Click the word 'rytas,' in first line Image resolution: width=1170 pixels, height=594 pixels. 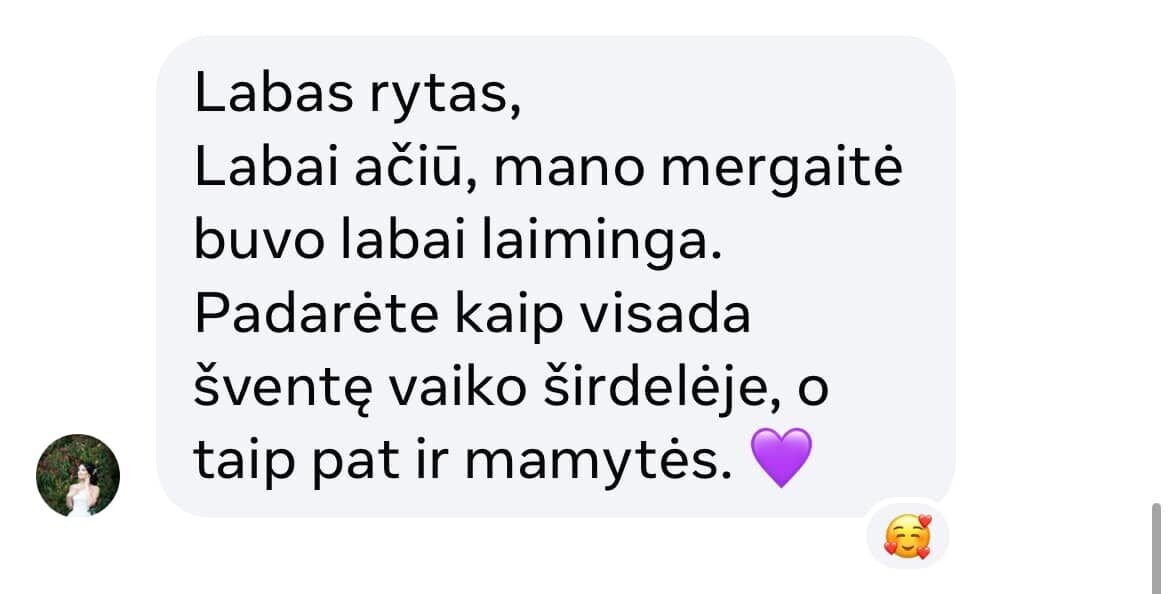click(x=445, y=97)
